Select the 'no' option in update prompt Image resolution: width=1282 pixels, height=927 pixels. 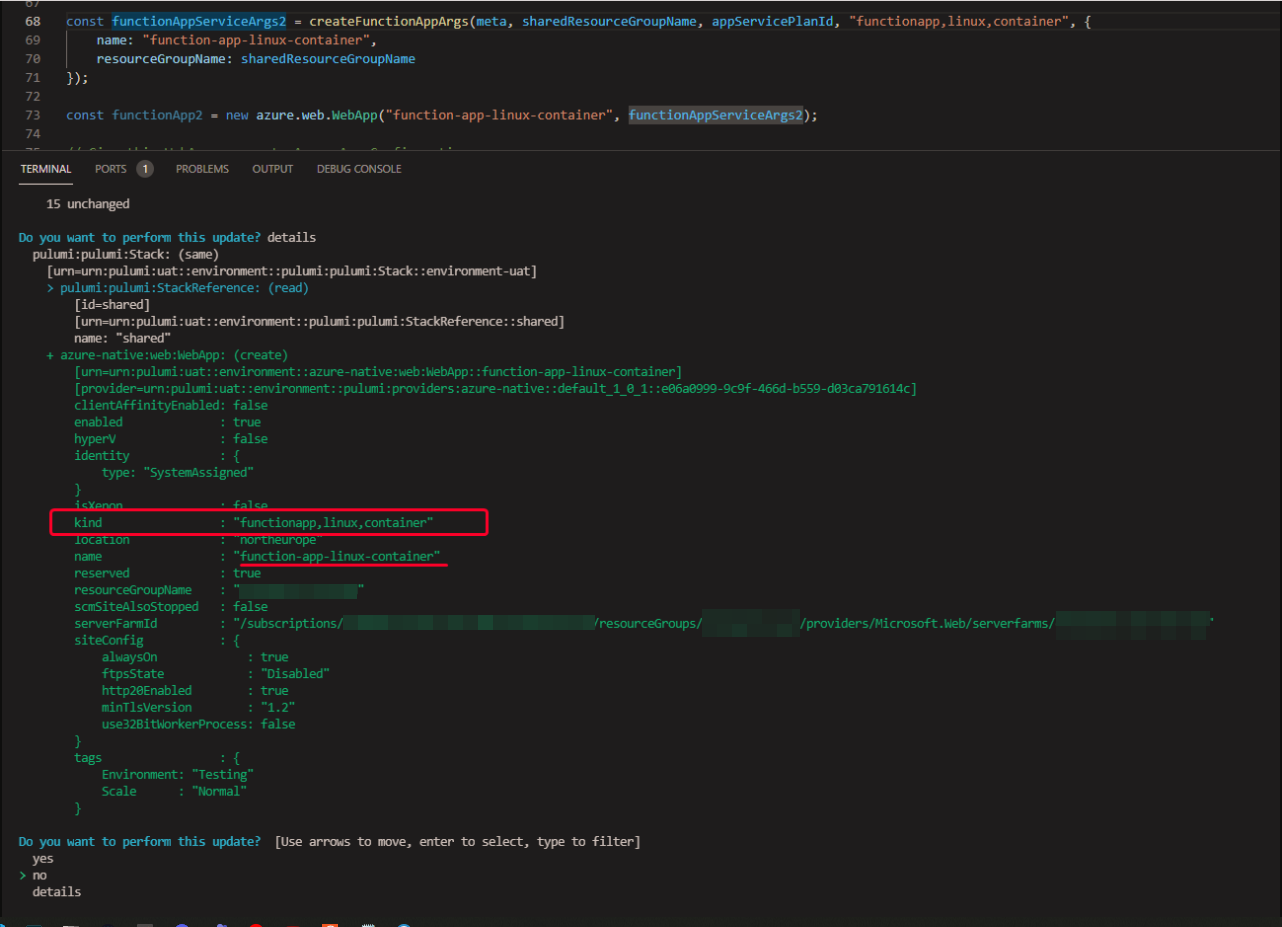tap(39, 875)
